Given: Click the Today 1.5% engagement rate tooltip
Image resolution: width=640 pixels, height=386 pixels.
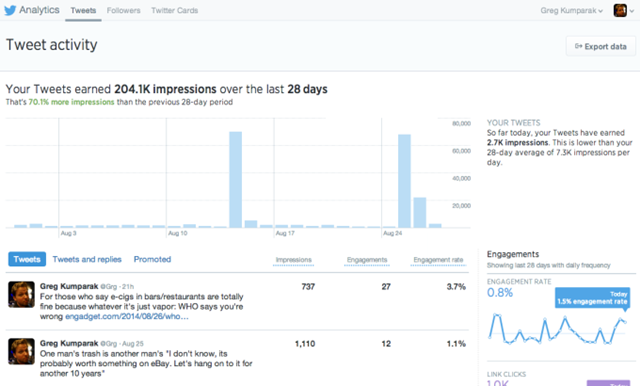Looking at the screenshot, I should [592, 298].
